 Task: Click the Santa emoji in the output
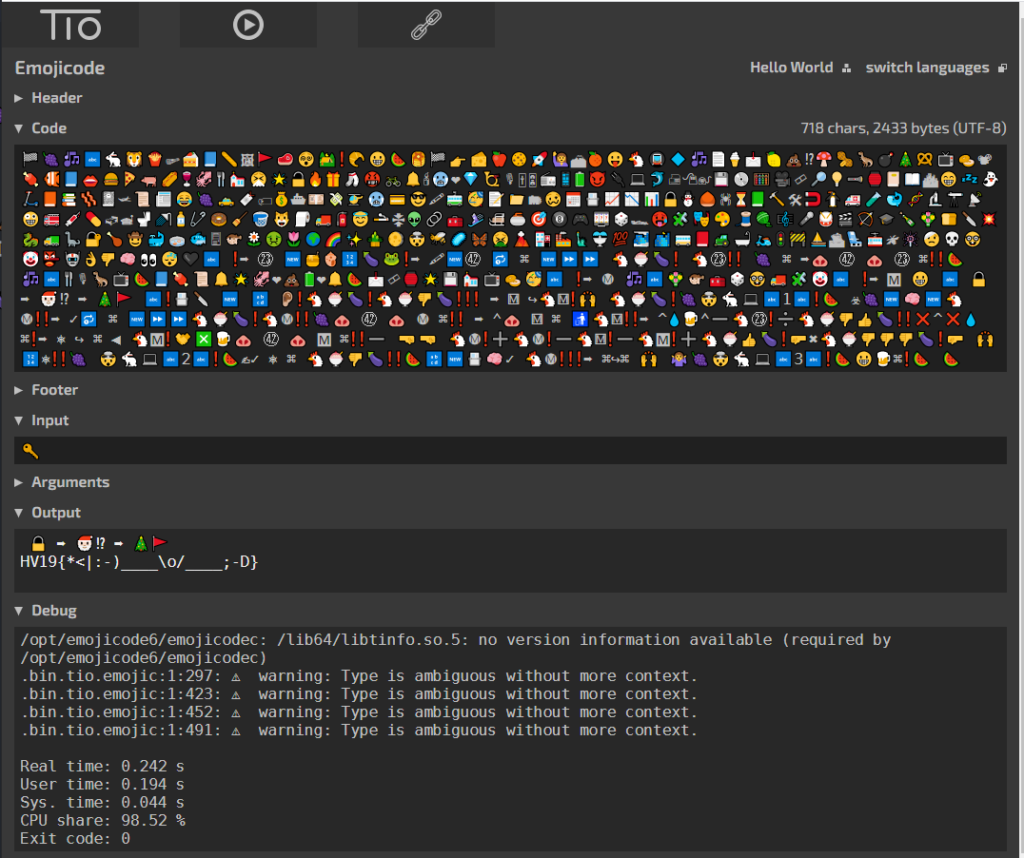pyautogui.click(x=84, y=543)
